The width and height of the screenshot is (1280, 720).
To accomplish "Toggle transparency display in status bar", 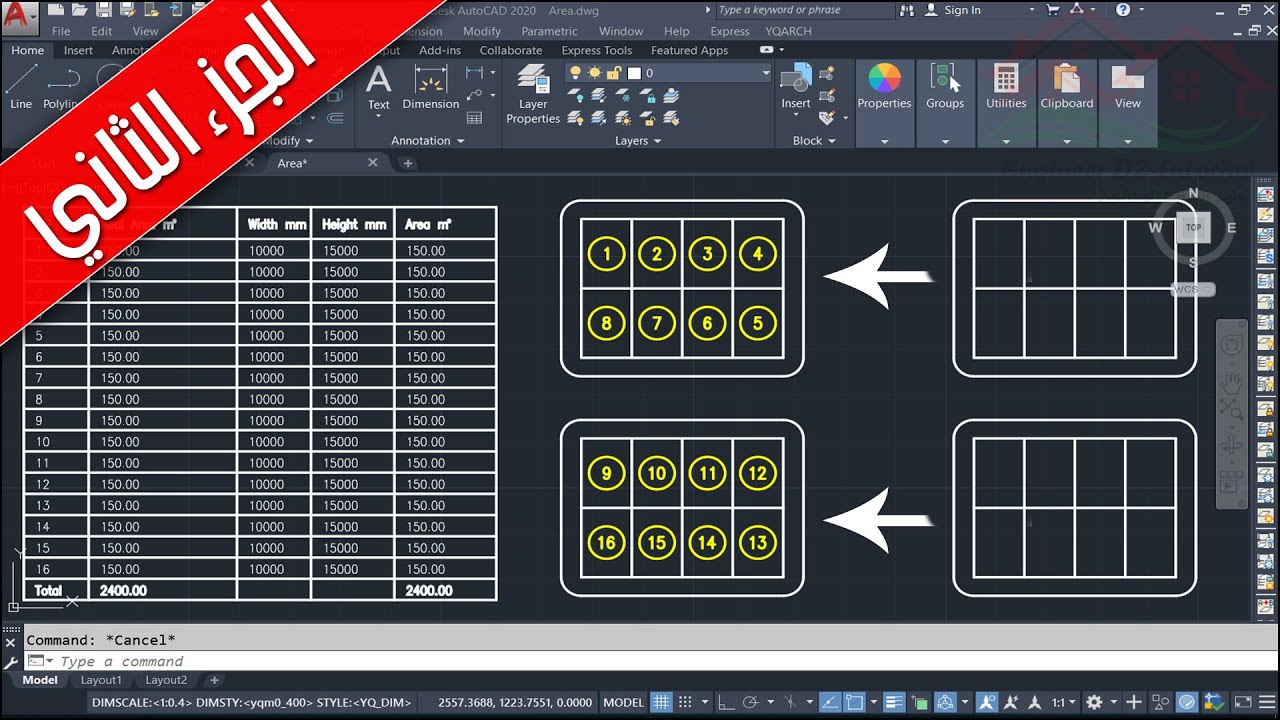I will (919, 702).
